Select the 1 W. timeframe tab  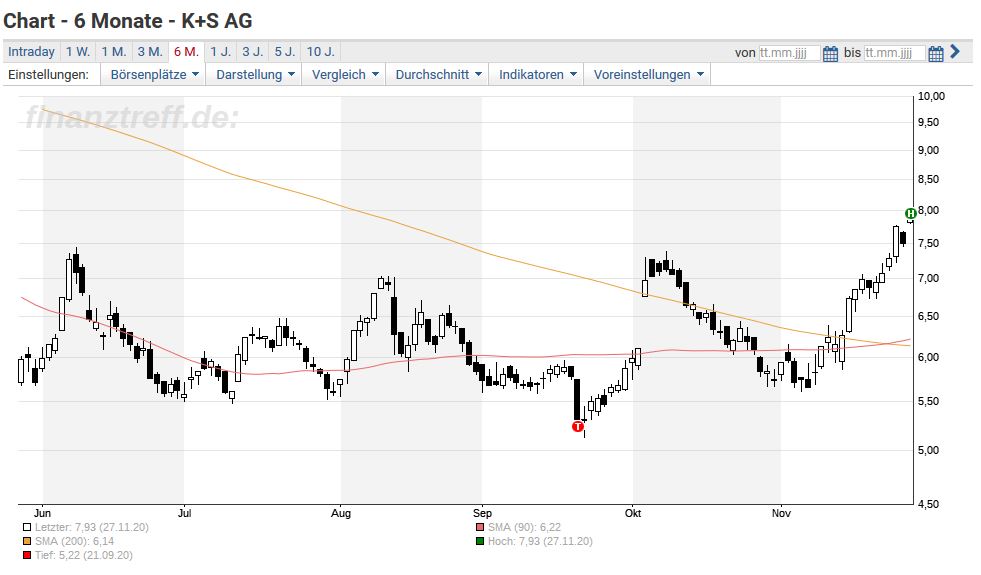tap(78, 52)
